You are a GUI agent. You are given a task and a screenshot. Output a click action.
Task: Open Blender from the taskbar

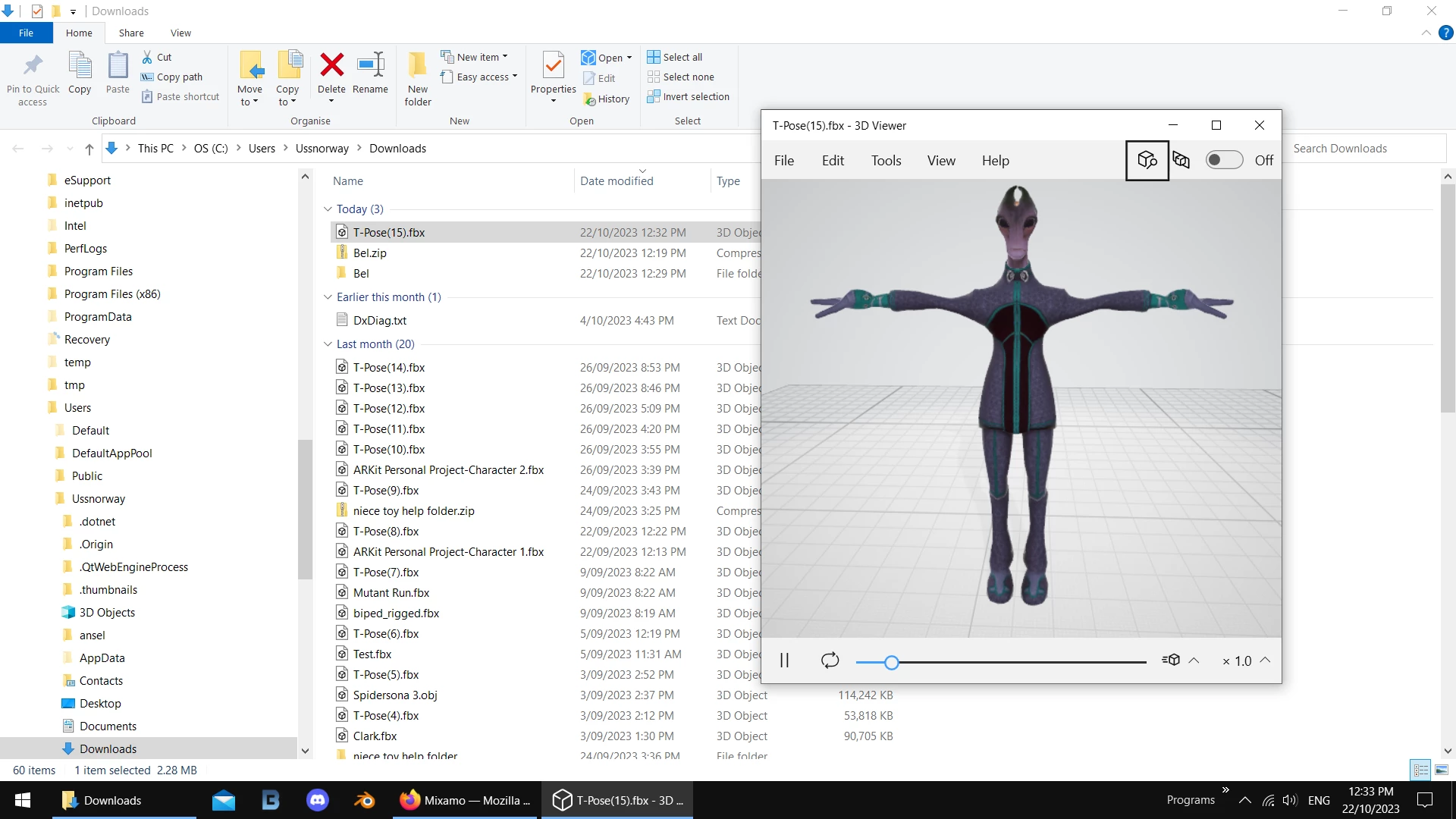(365, 800)
